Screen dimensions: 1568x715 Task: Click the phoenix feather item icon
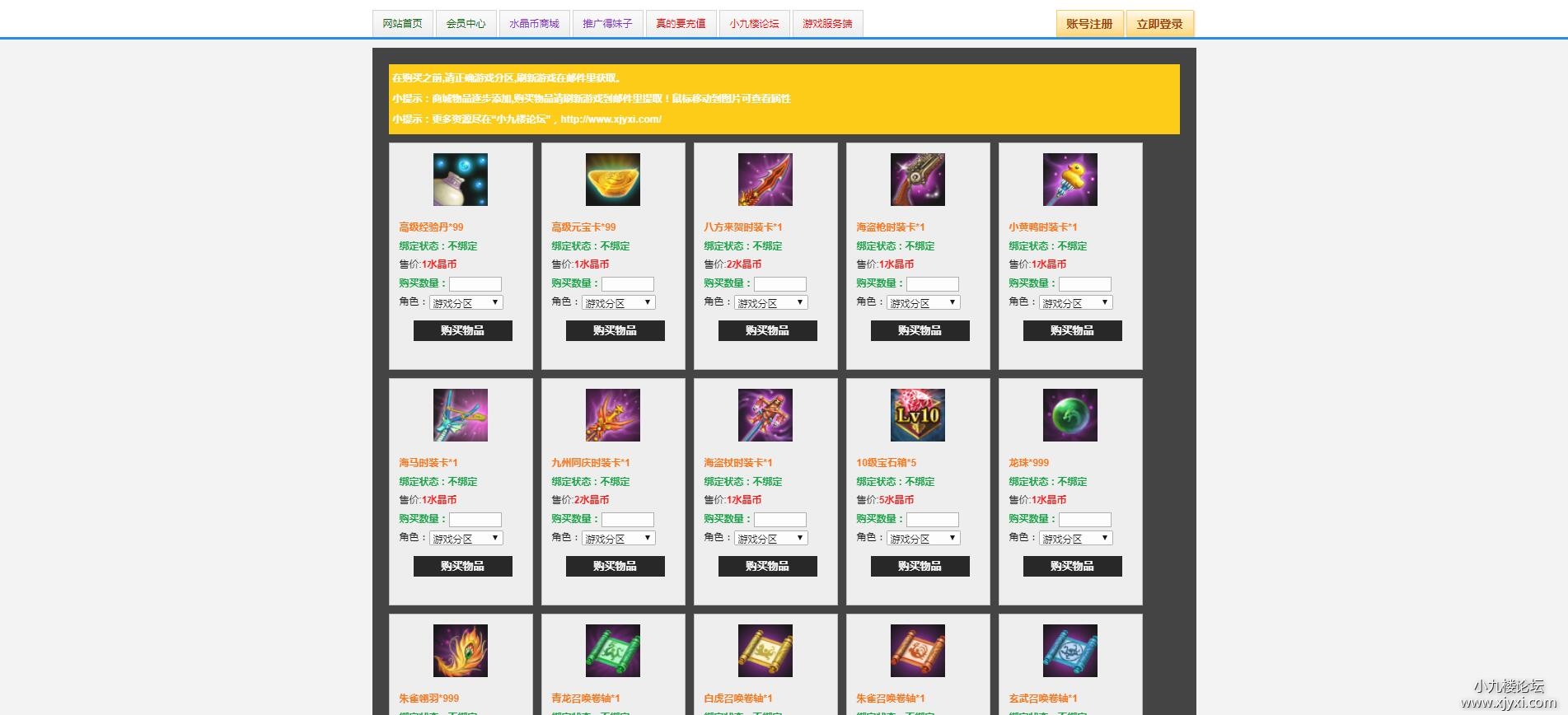tap(461, 651)
